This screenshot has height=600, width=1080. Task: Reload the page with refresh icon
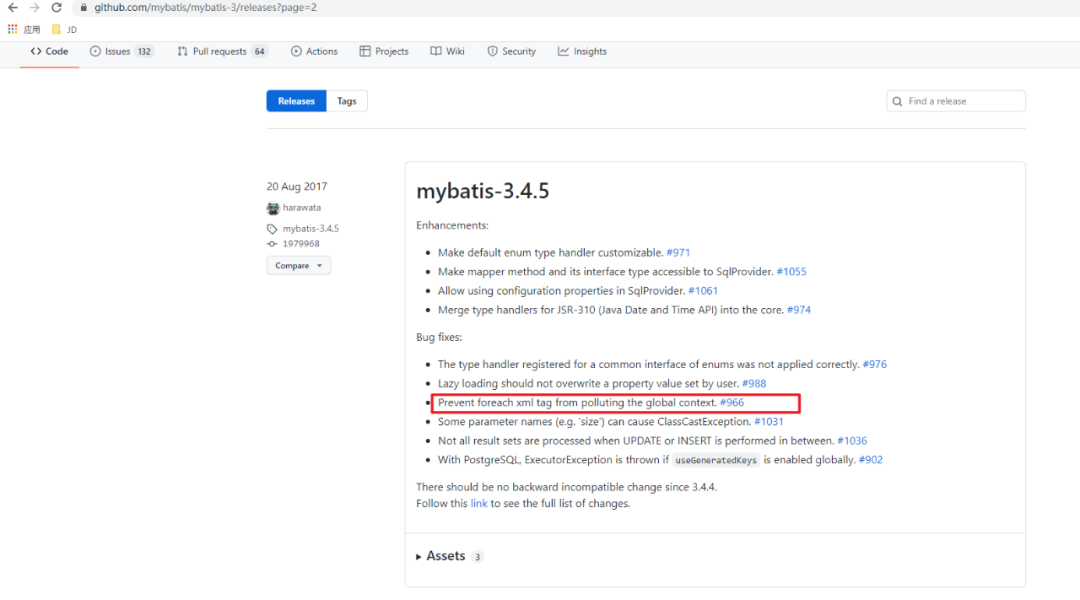point(56,8)
